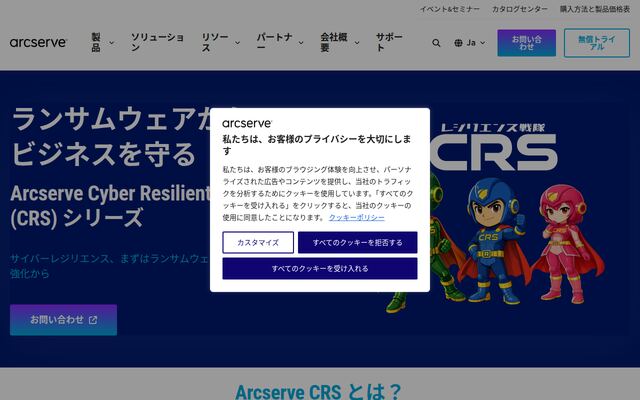This screenshot has width=640, height=400.
Task: Expand the 製品 menu chevron
Action: [111, 43]
